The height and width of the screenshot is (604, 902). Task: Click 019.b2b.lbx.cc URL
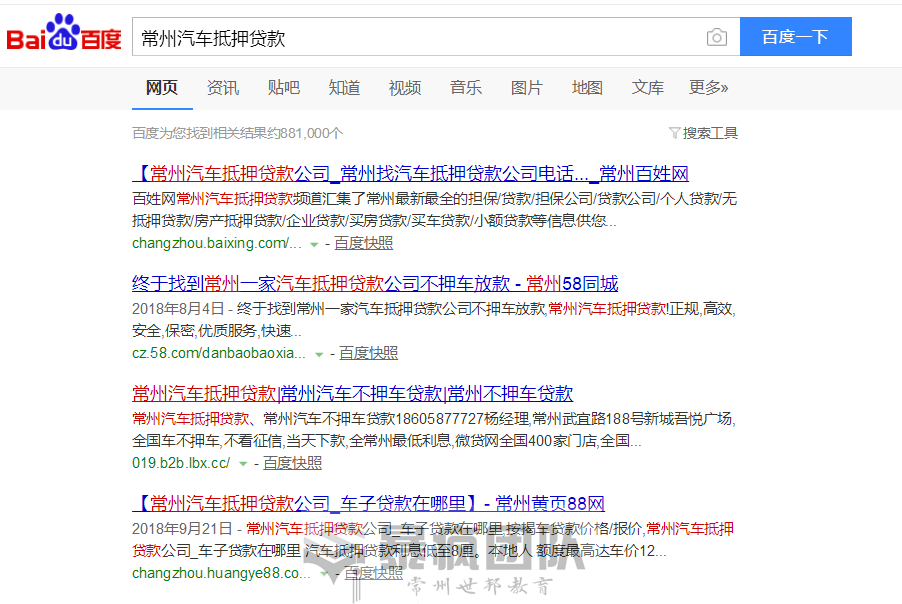(x=181, y=463)
